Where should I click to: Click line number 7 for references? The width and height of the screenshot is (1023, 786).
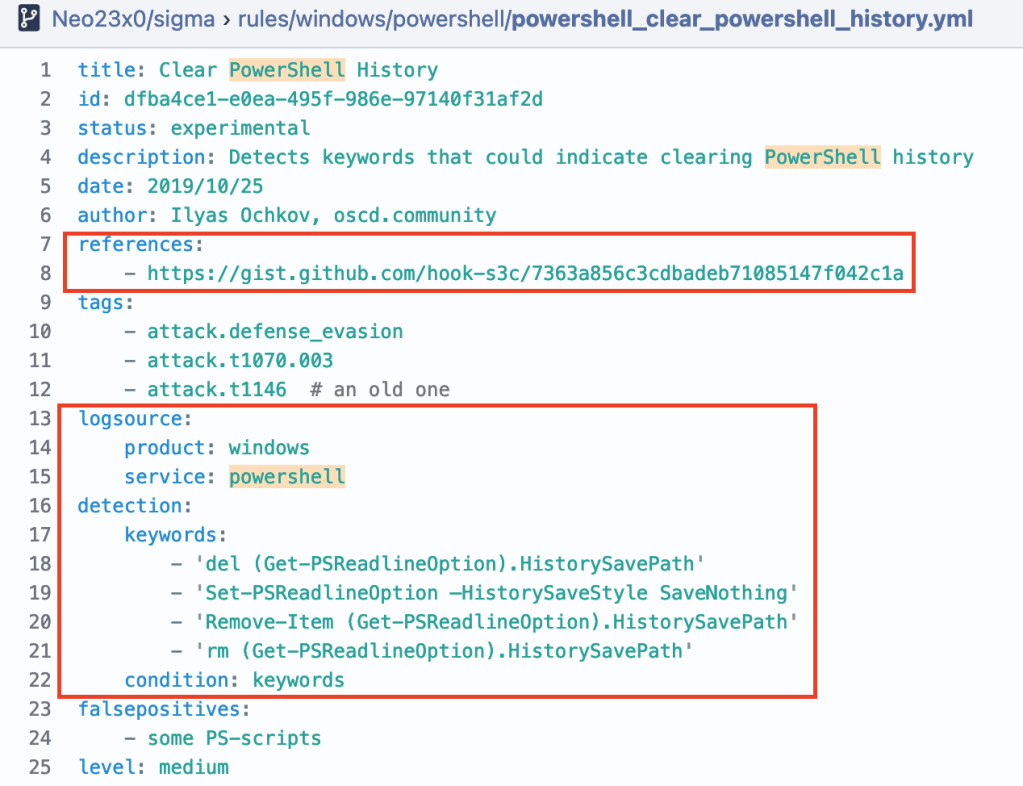[44, 245]
